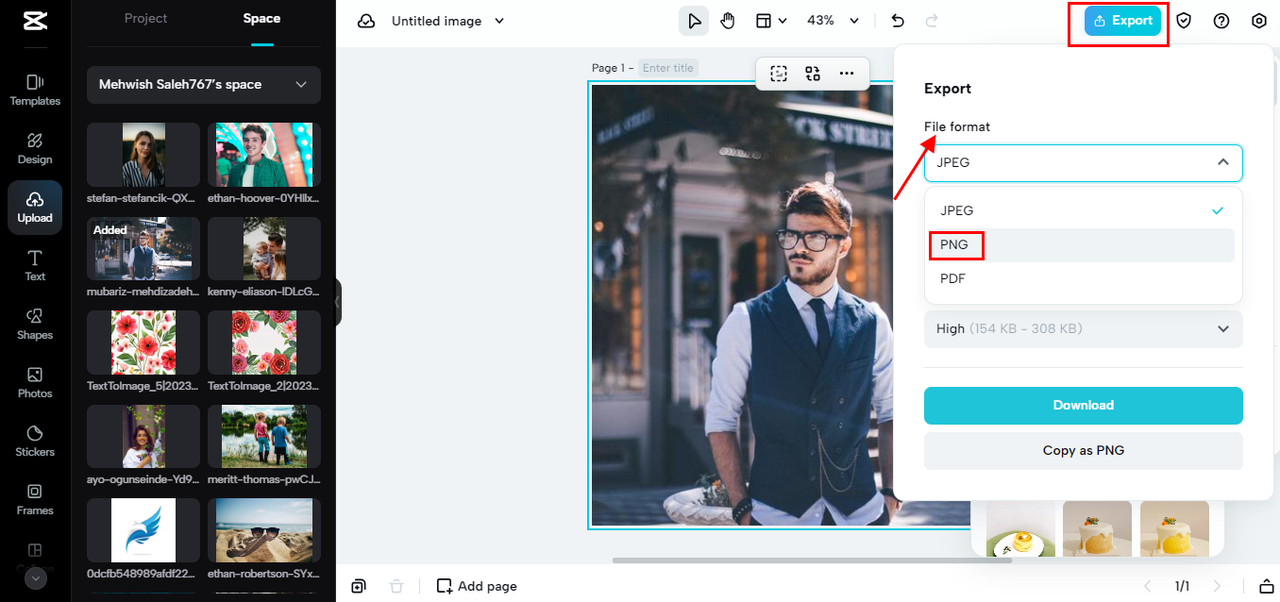1280x602 pixels.
Task: Click the page title Enter title field
Action: [668, 68]
